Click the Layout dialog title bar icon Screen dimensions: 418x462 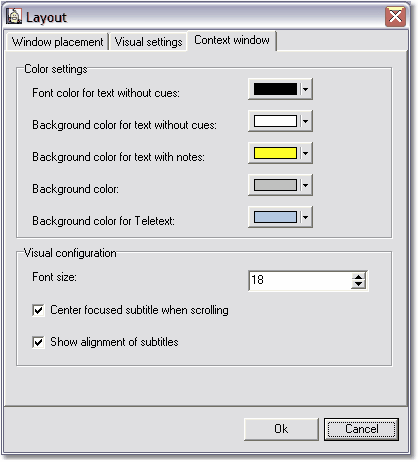[x=14, y=16]
